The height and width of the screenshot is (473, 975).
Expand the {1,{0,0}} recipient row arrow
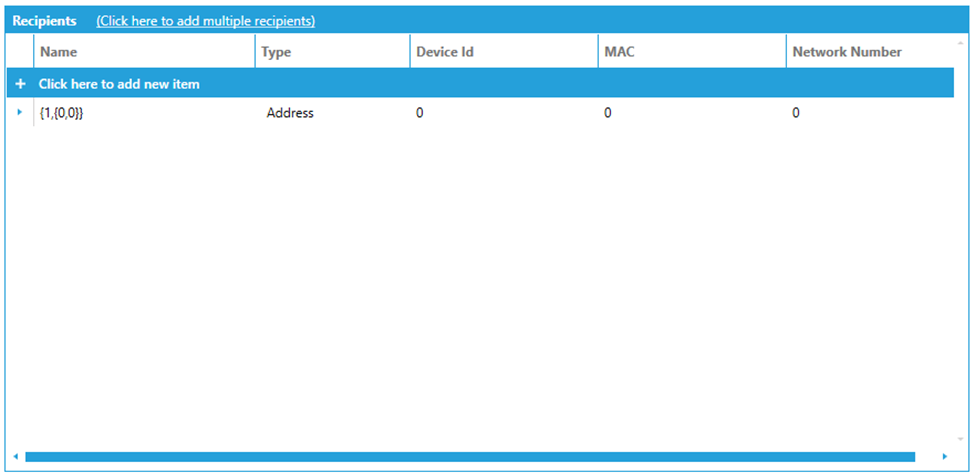[20, 113]
